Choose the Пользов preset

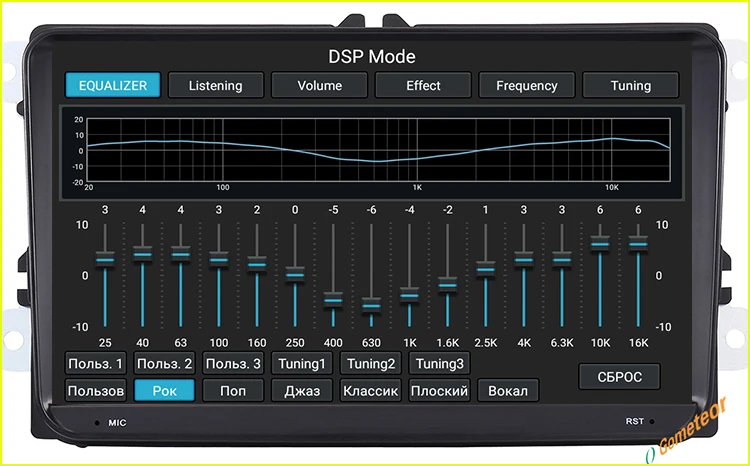96,390
